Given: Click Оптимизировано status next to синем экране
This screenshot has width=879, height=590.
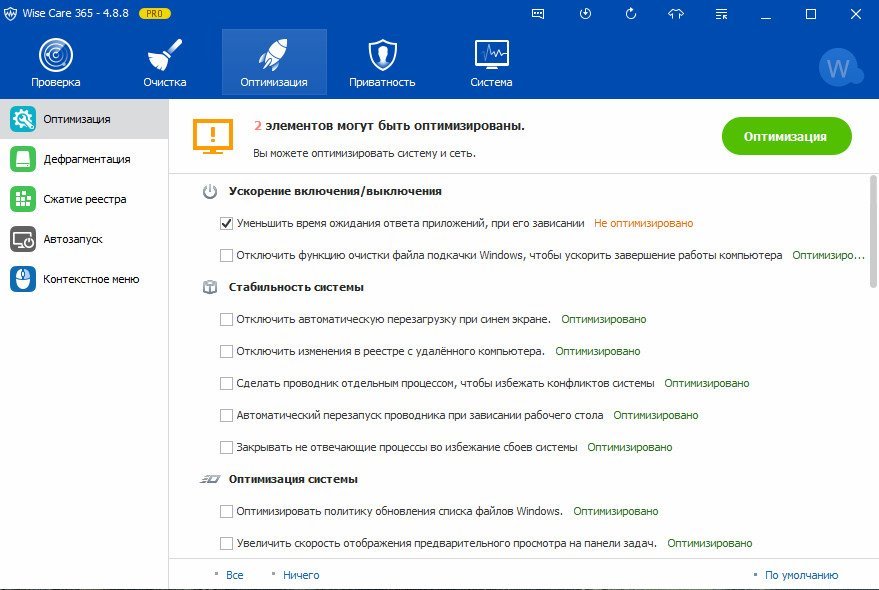Looking at the screenshot, I should tap(604, 319).
